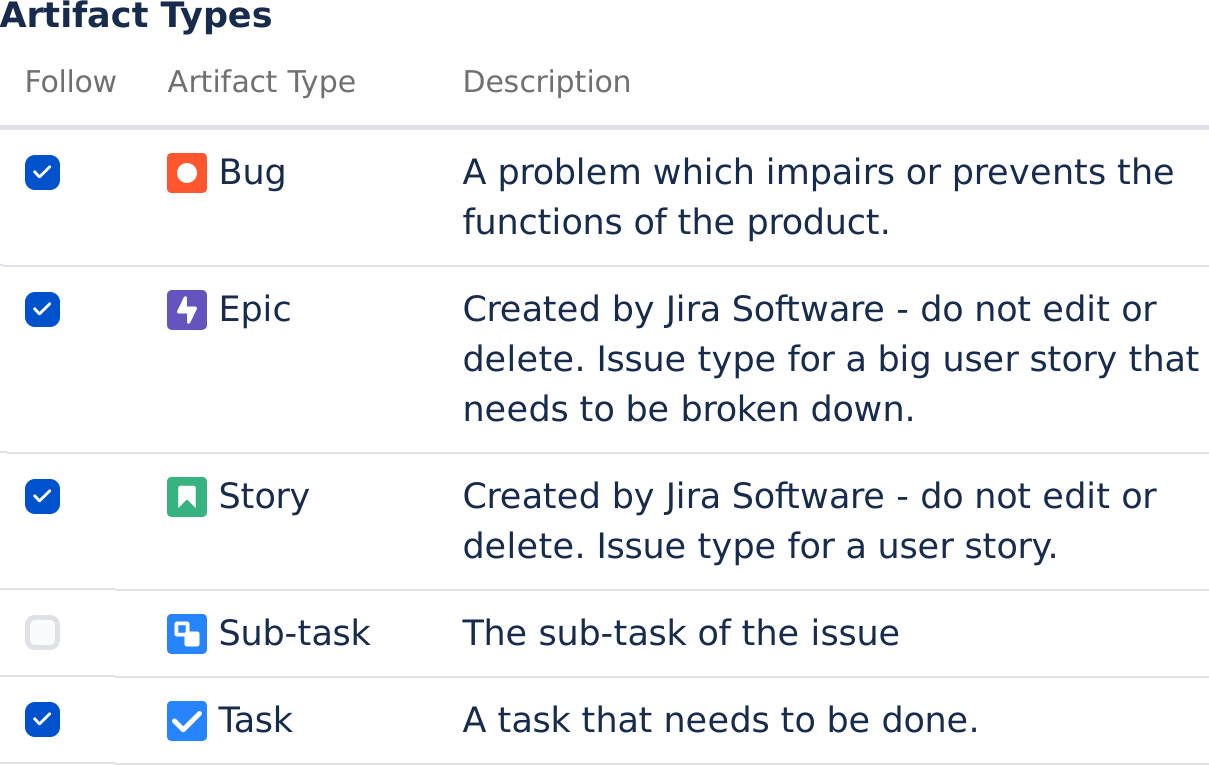Uncheck the Follow checkbox for Epic
This screenshot has height=765, width=1209.
(x=43, y=310)
